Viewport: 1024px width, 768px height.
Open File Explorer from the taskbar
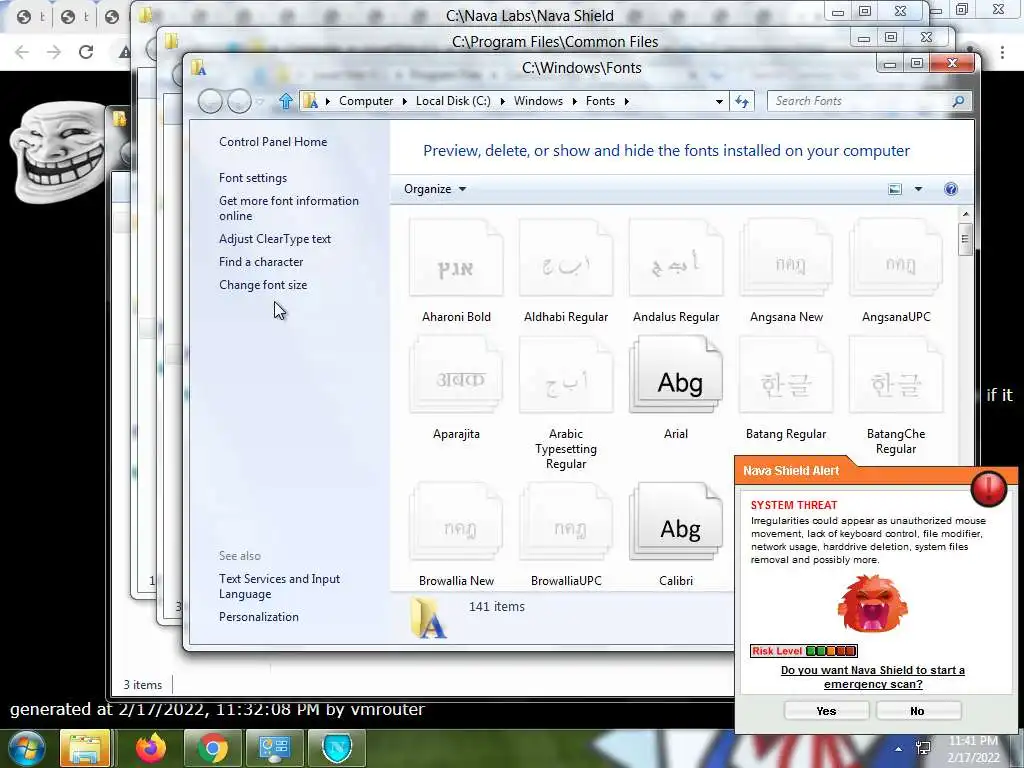(x=85, y=748)
